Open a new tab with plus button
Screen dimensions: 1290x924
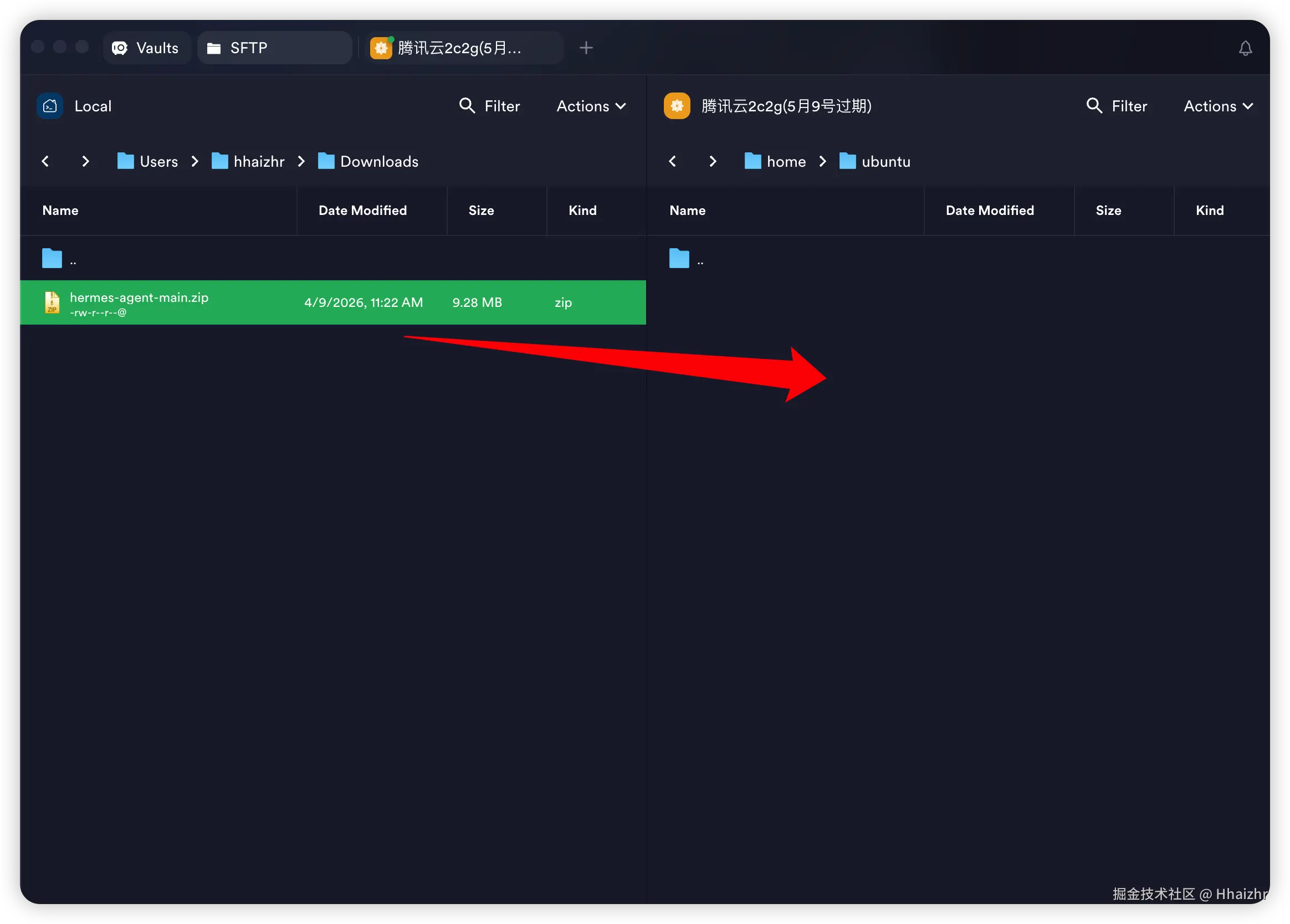pyautogui.click(x=586, y=48)
